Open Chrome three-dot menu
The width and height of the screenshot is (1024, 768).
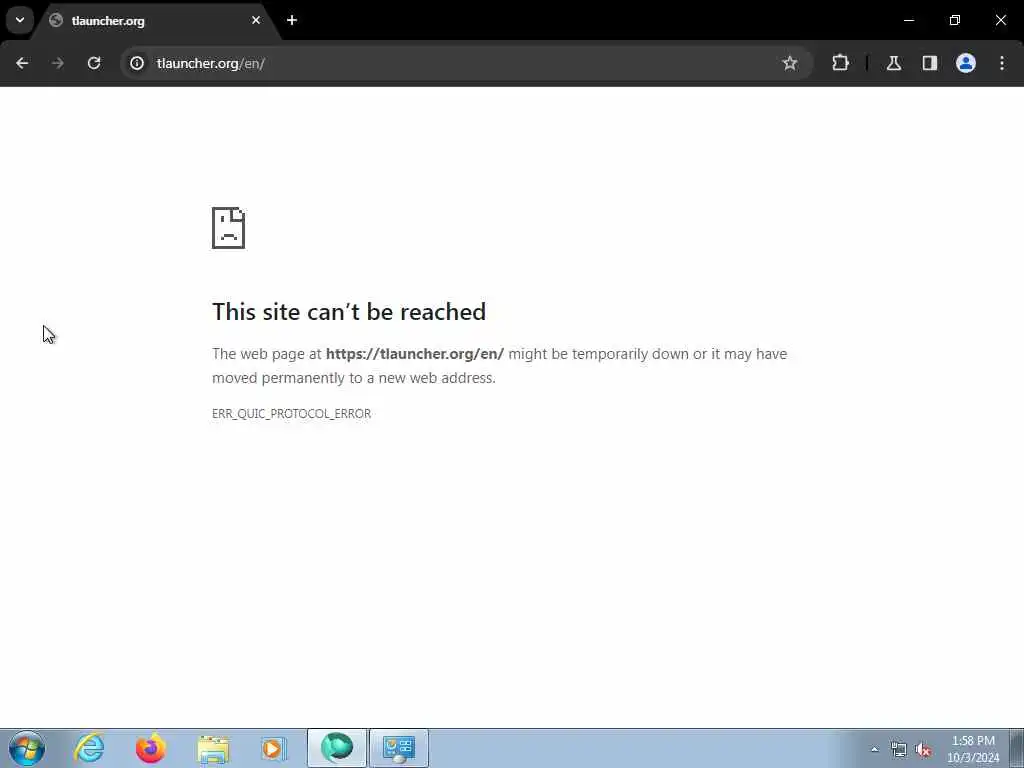tap(1002, 63)
